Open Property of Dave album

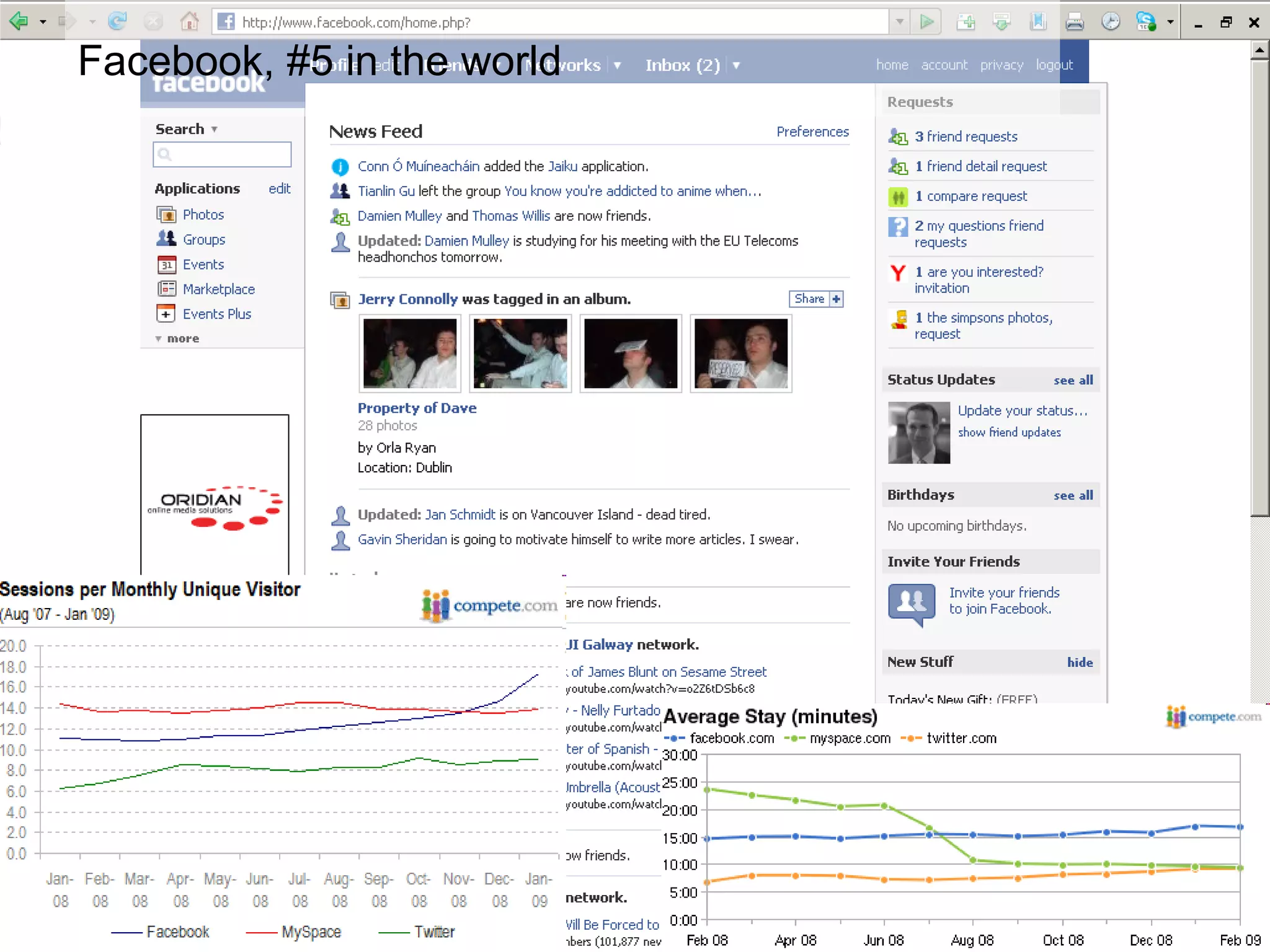coord(417,408)
